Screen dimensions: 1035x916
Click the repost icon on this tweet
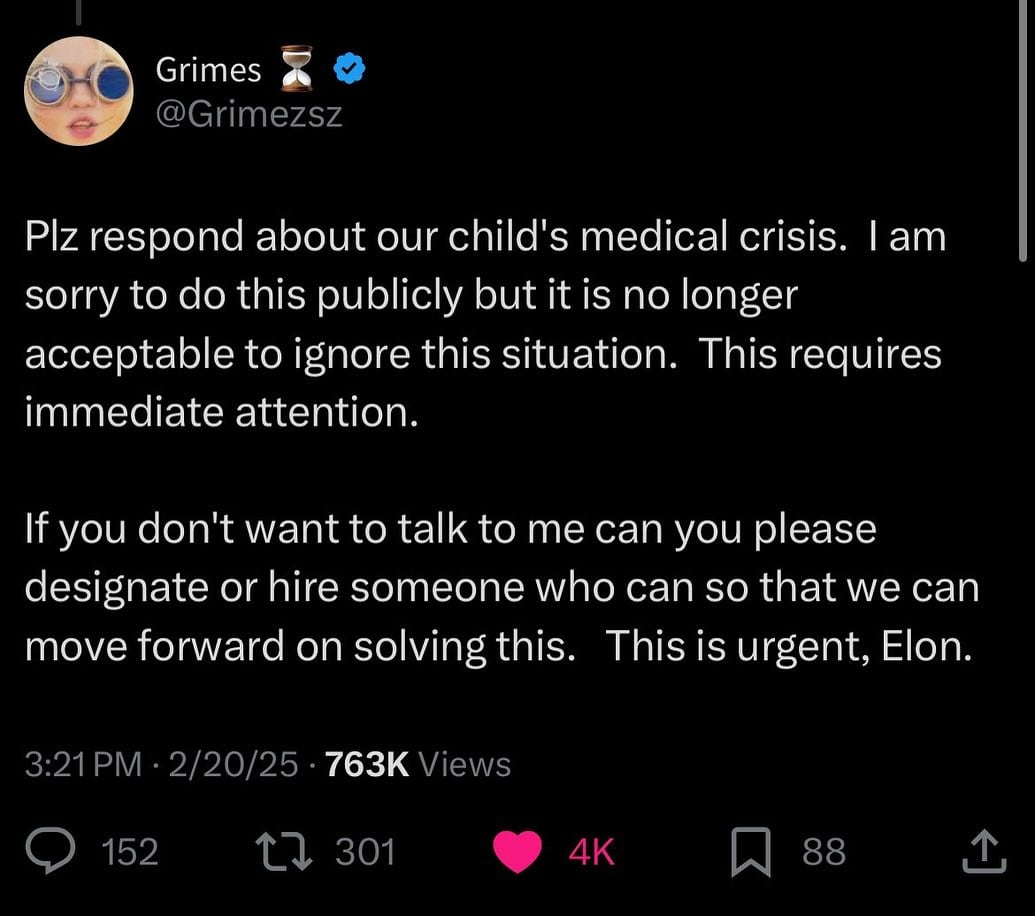point(282,851)
